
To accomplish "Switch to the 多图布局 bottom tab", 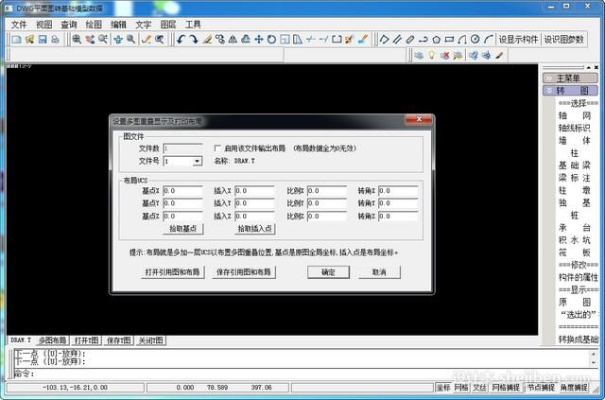I will (53, 340).
